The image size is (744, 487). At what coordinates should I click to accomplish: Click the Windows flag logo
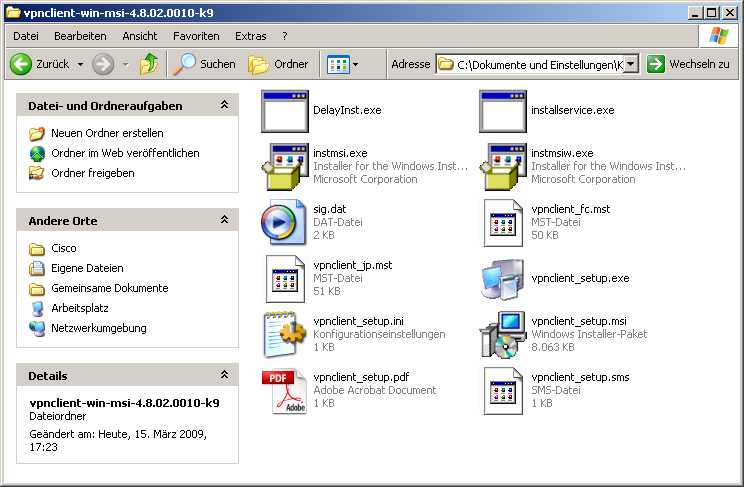pos(718,36)
